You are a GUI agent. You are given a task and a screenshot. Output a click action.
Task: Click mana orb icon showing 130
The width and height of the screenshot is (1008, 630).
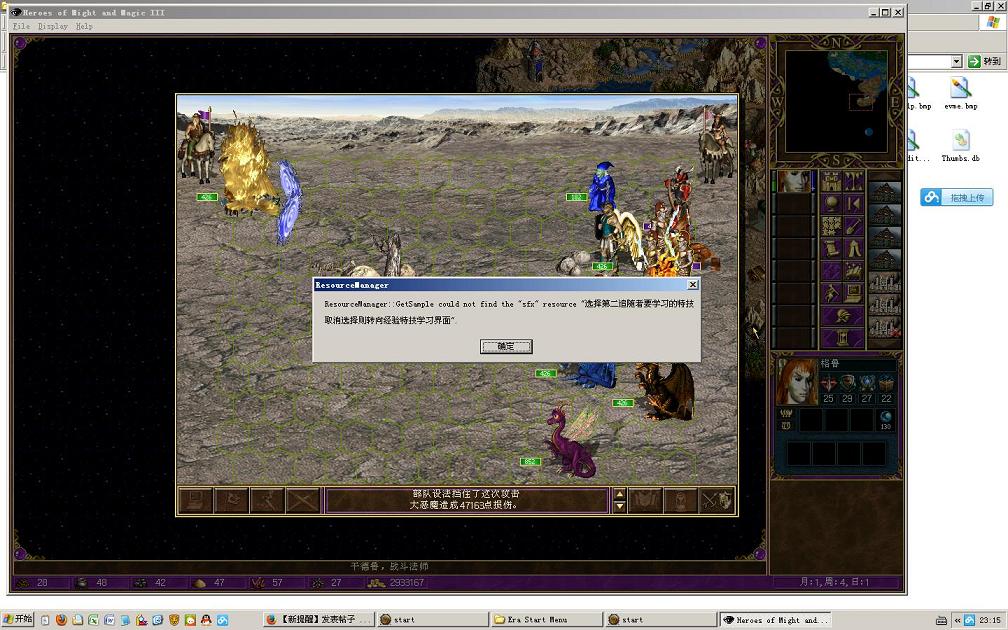886,419
